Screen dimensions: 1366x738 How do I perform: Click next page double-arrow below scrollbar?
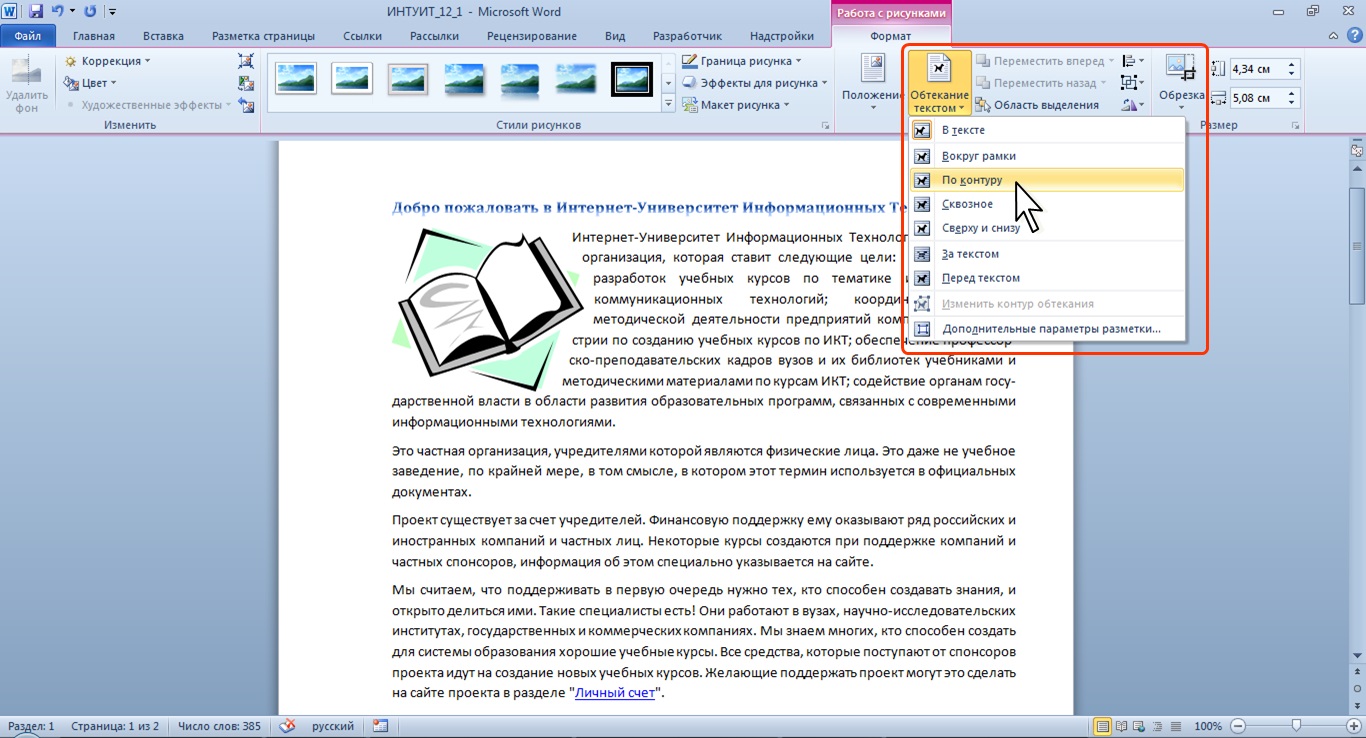click(x=1357, y=705)
